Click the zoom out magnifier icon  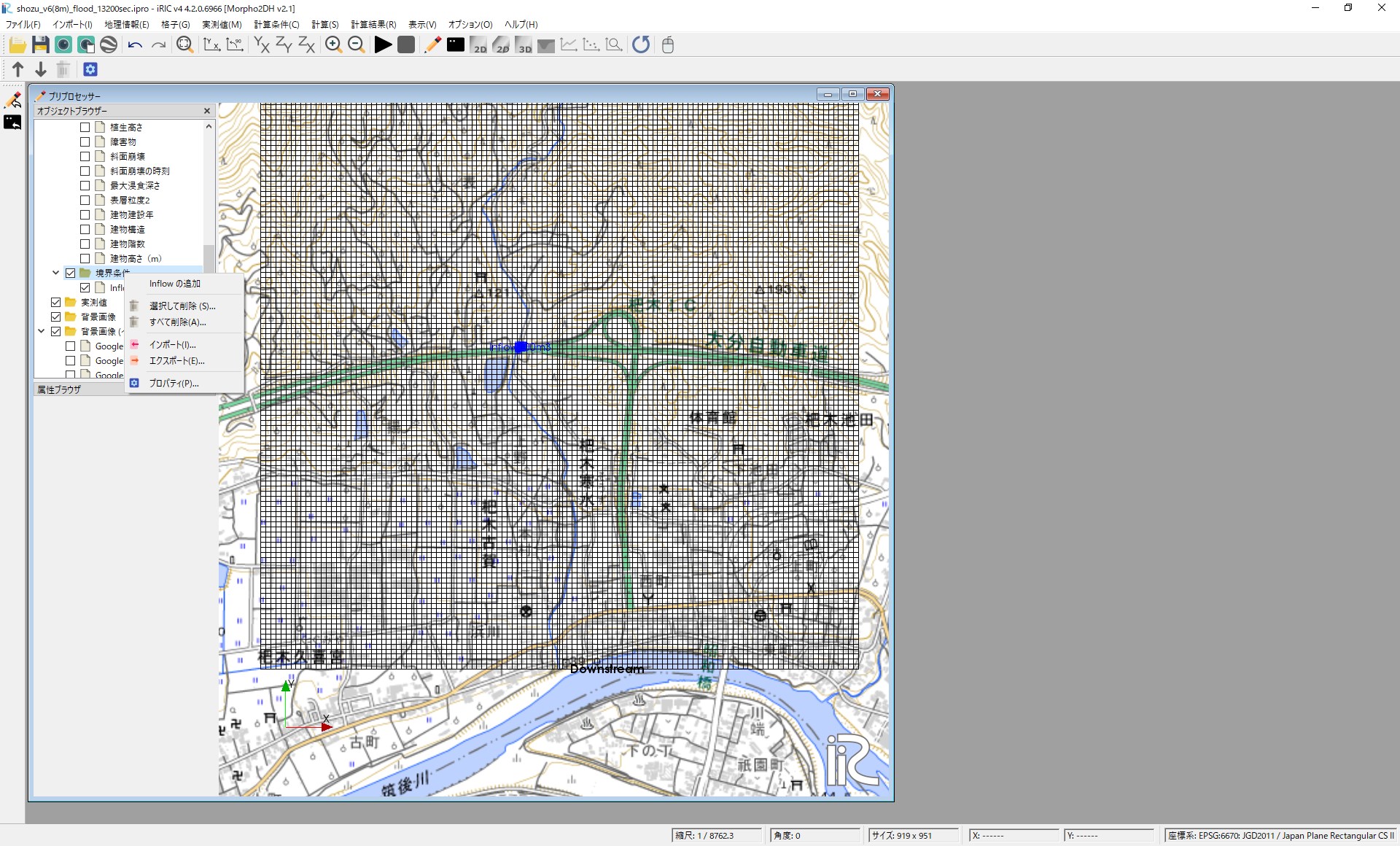357,45
